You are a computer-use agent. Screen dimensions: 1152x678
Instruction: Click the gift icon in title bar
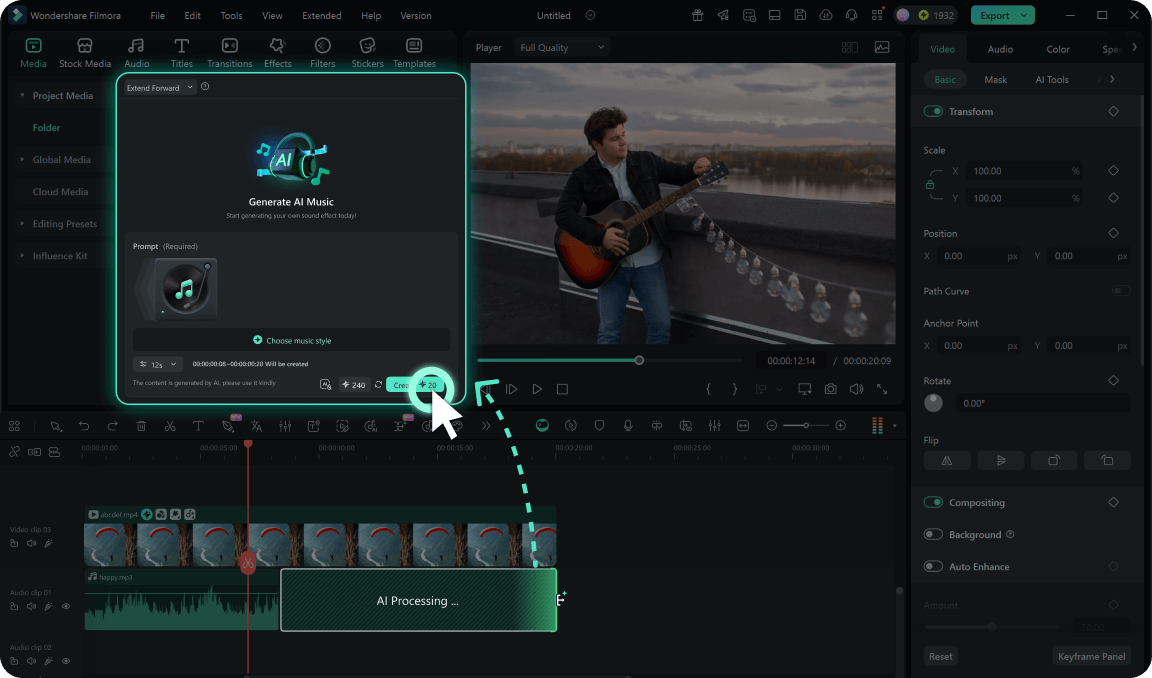point(697,15)
